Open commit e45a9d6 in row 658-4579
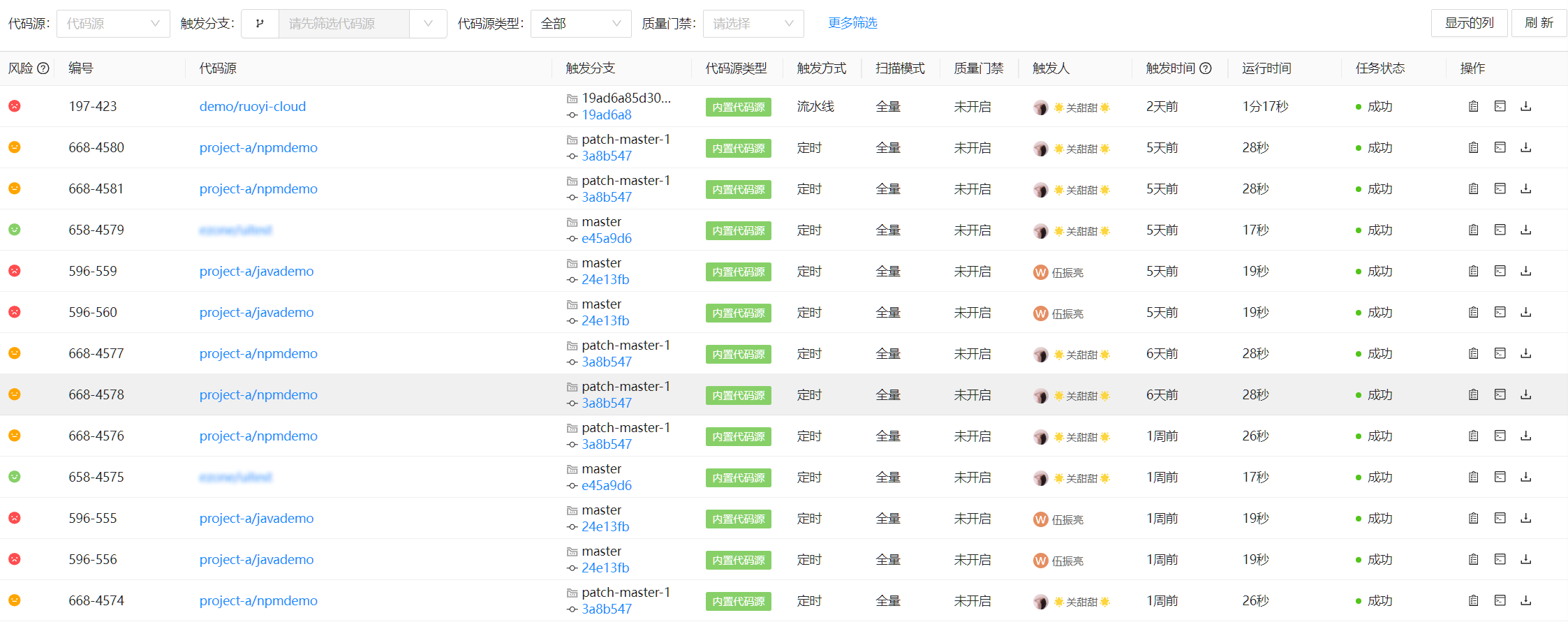 (607, 239)
